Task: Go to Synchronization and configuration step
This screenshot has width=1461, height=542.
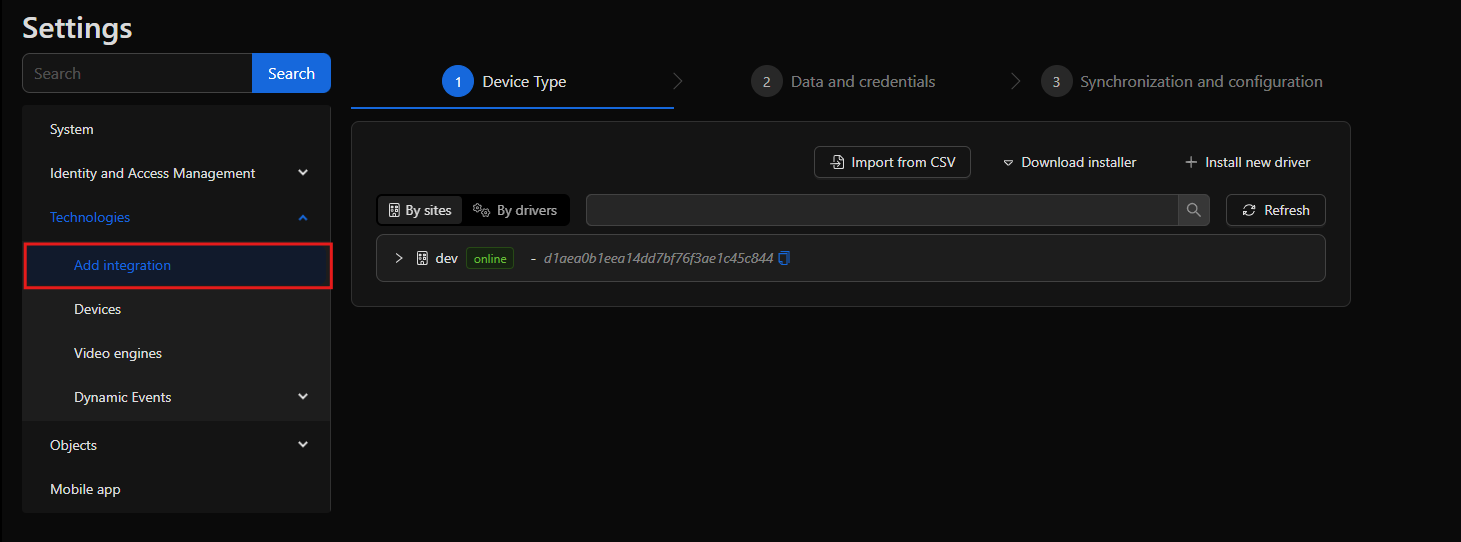Action: (x=1181, y=82)
